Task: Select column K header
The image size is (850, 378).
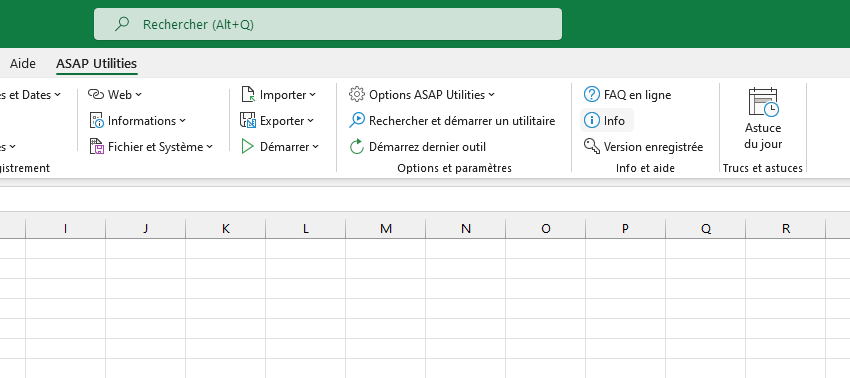Action: coord(226,229)
